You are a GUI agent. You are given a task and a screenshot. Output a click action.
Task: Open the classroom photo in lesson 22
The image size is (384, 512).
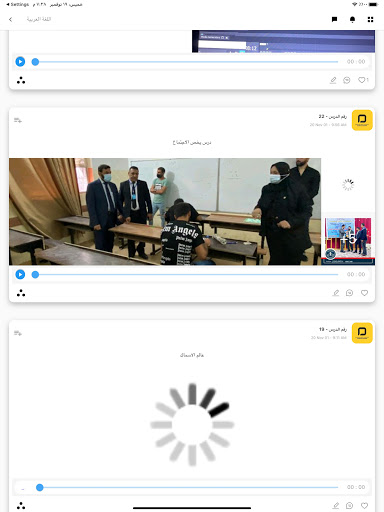click(165, 212)
